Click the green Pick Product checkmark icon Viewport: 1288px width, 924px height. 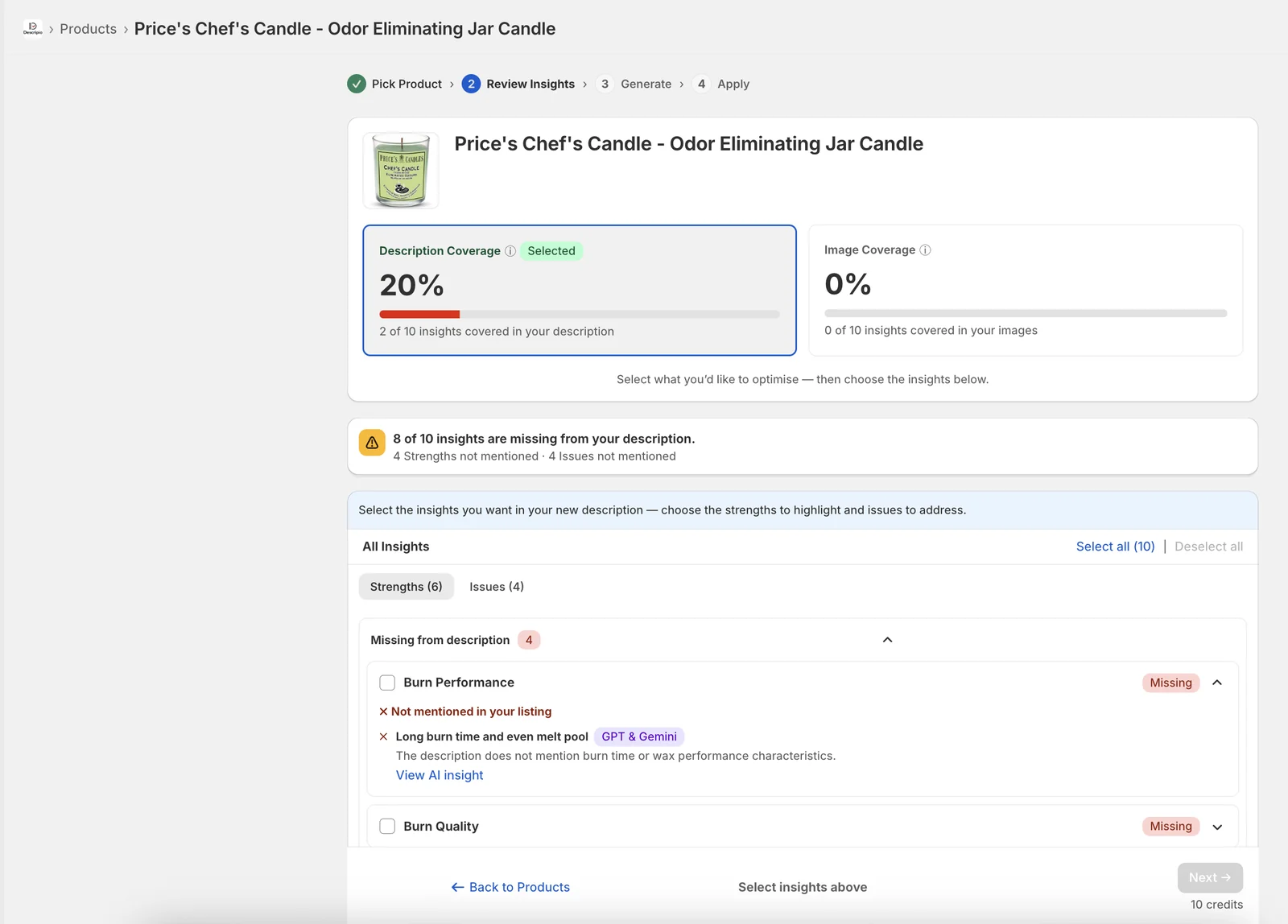357,84
